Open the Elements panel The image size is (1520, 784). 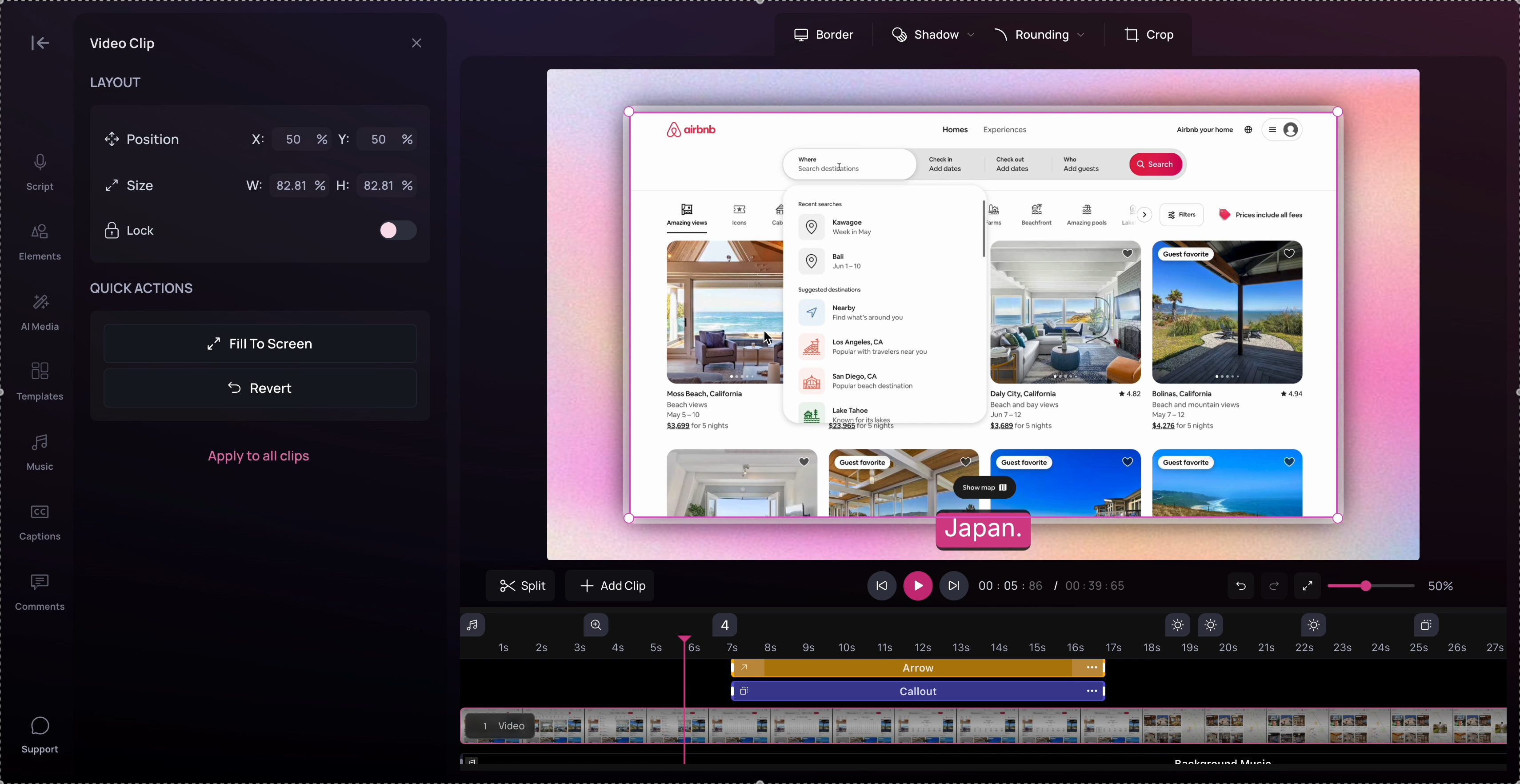tap(40, 241)
